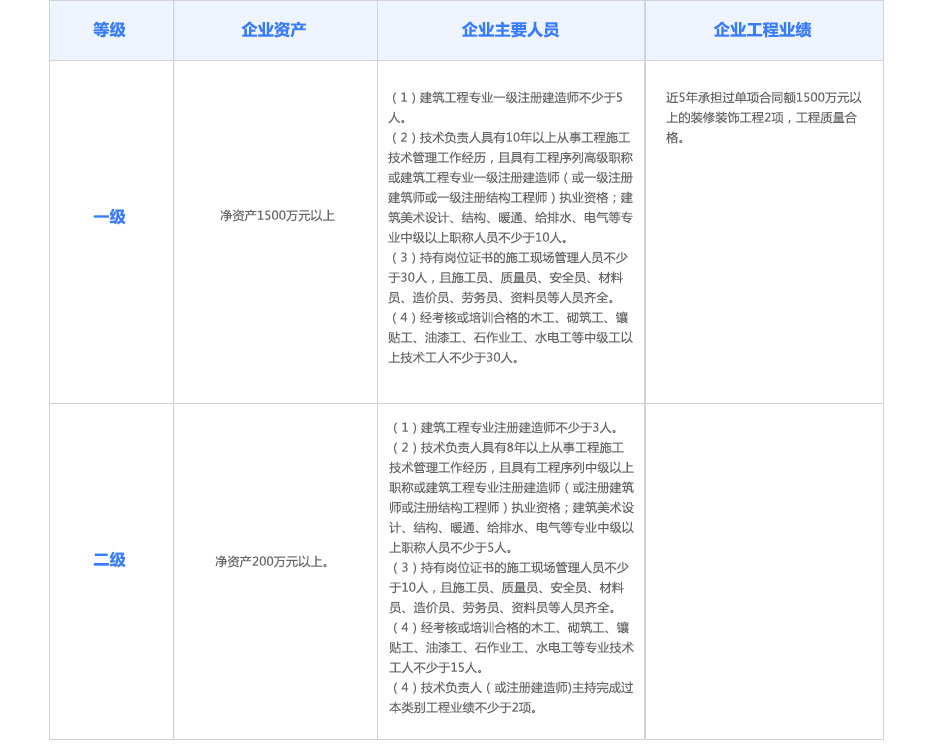Select the "净资产1500万元以上" cell text
The image size is (932, 746).
(277, 216)
